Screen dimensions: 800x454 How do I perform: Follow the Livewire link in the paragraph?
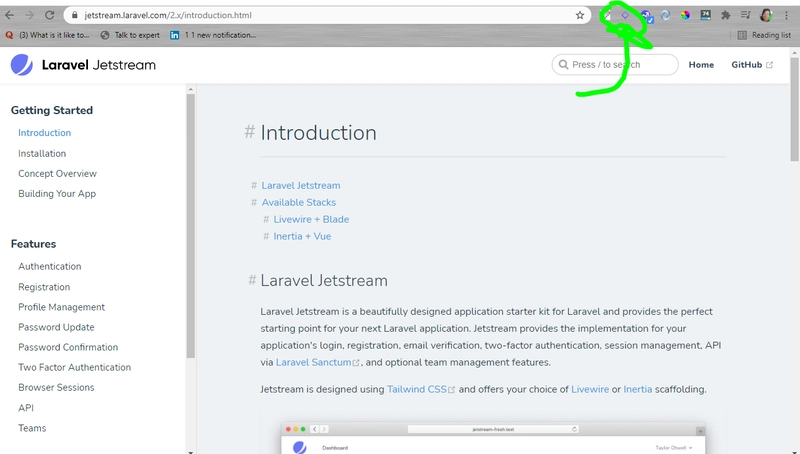coord(590,389)
